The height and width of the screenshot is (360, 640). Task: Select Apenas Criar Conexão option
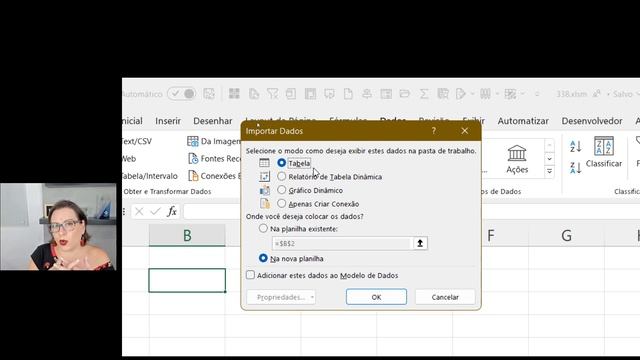pyautogui.click(x=281, y=203)
